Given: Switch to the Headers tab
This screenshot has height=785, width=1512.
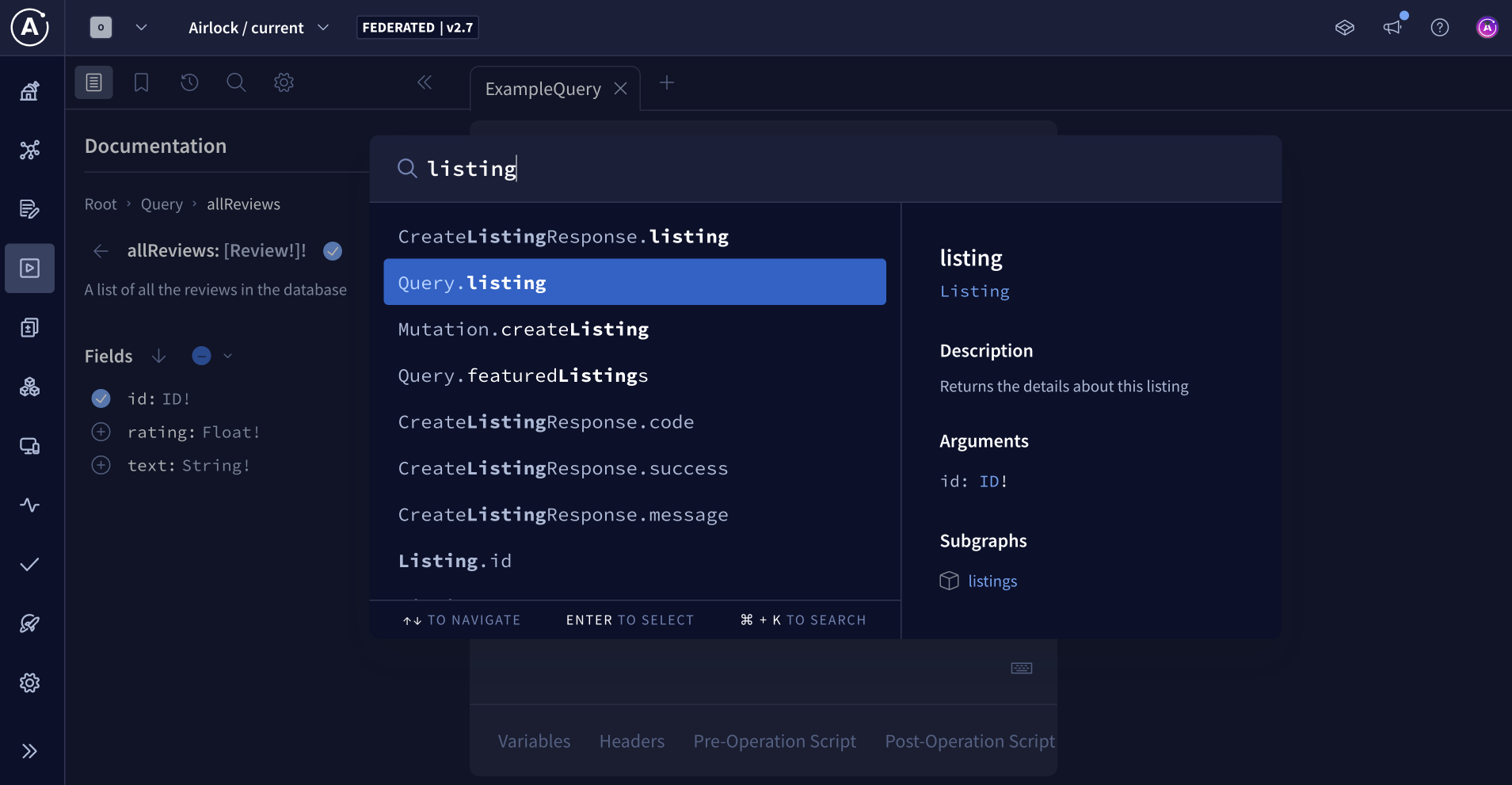Looking at the screenshot, I should [x=631, y=741].
